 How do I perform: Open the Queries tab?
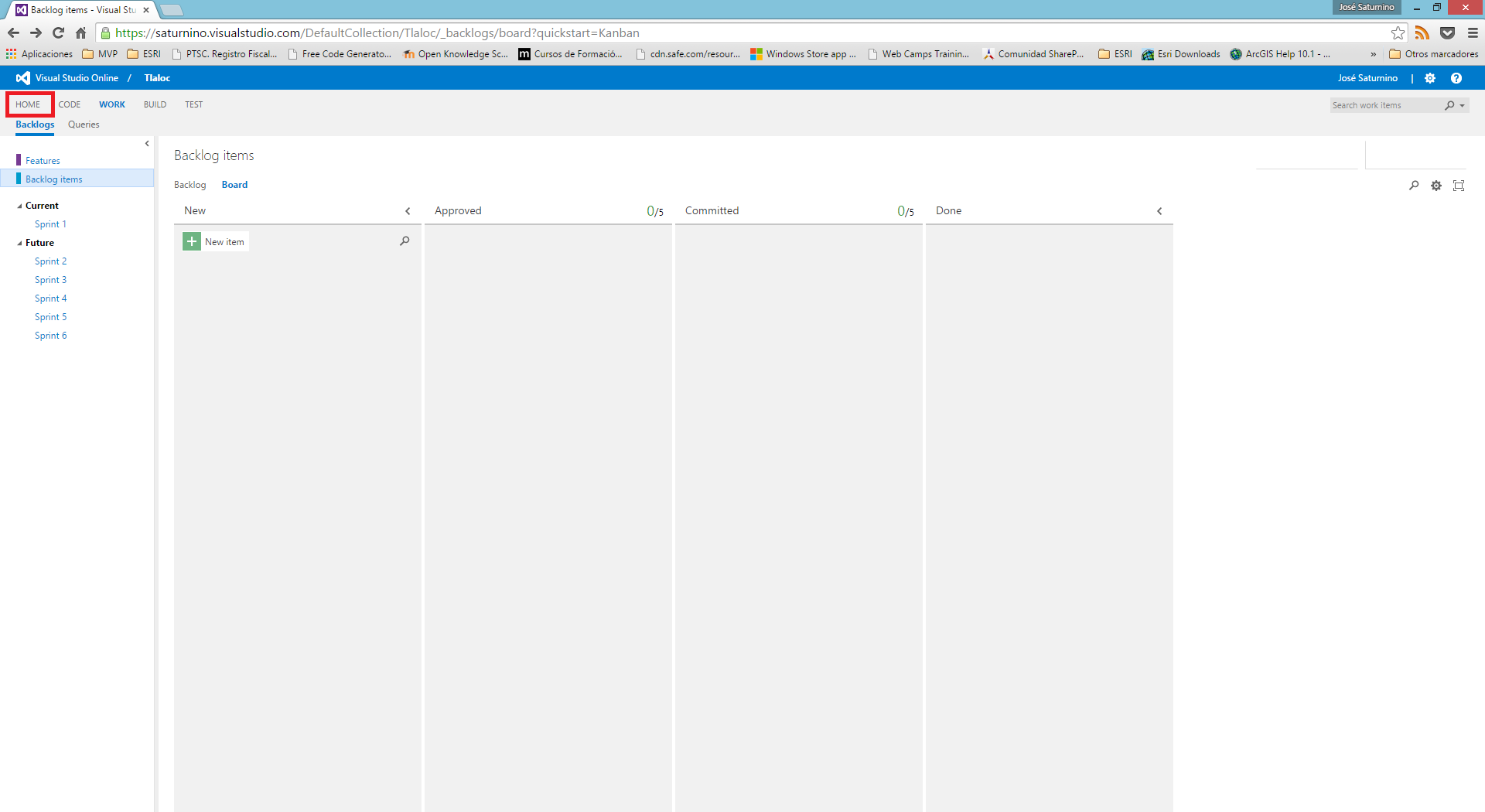point(84,125)
